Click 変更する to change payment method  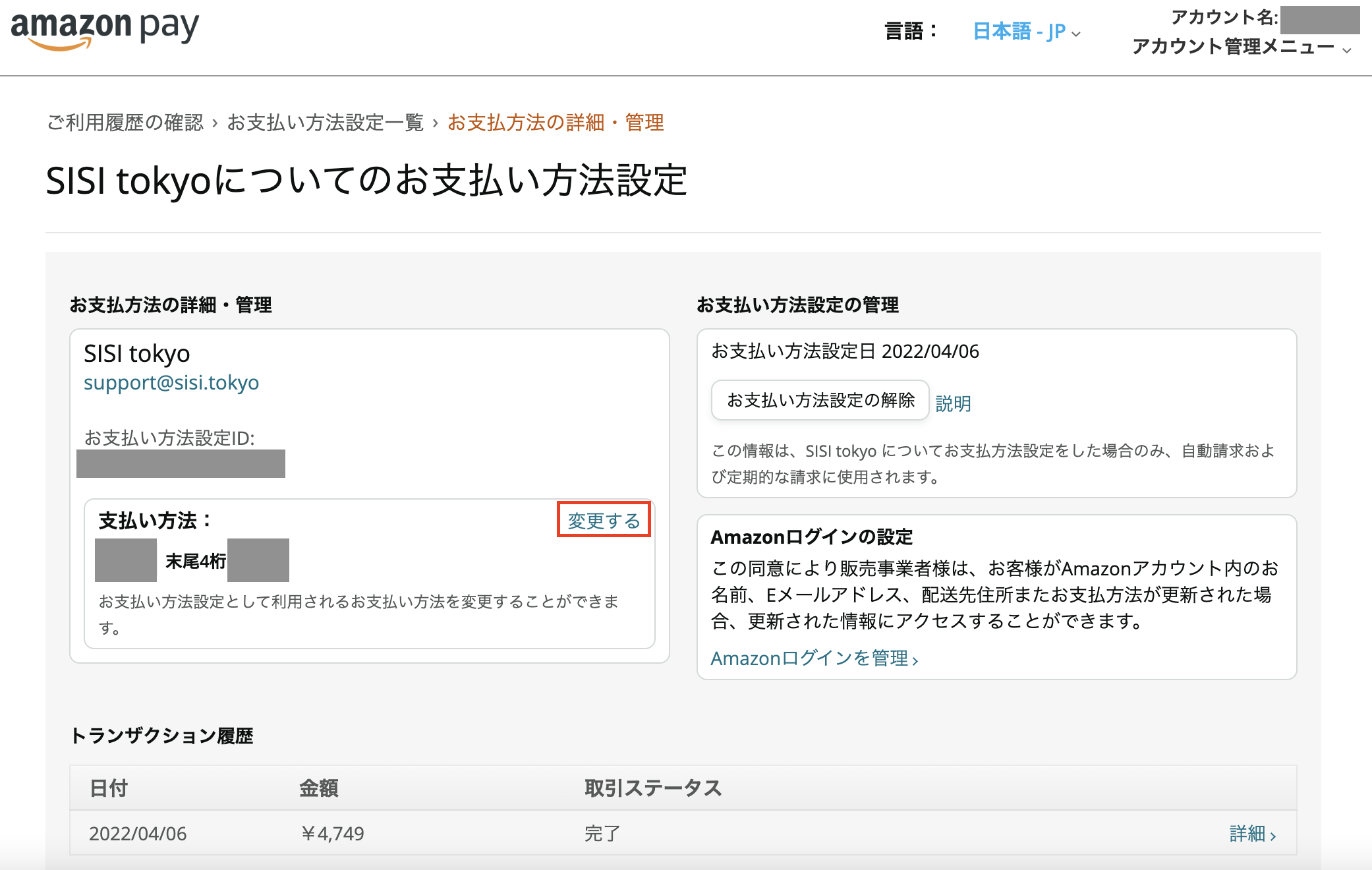click(x=604, y=521)
